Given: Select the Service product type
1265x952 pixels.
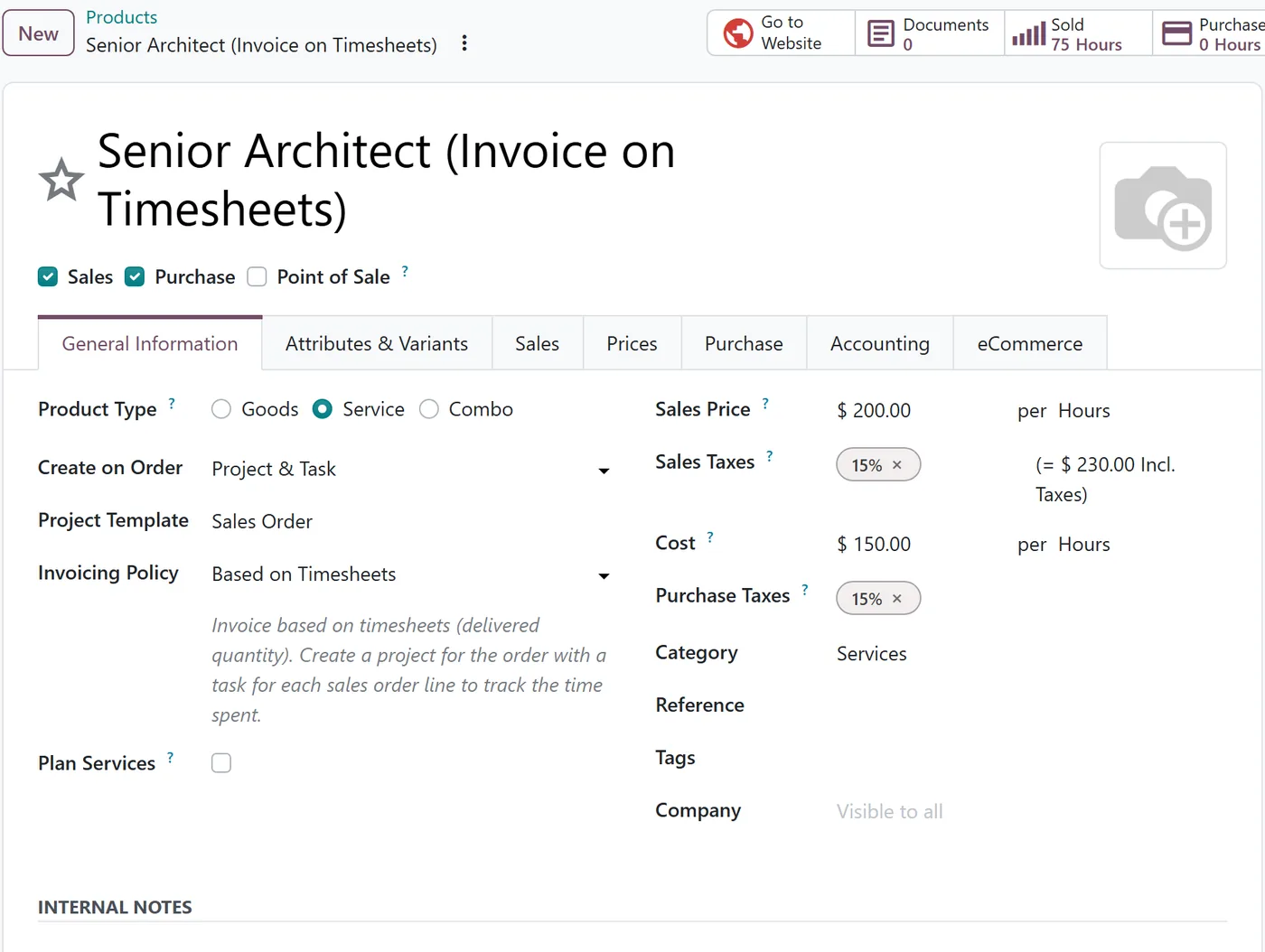Looking at the screenshot, I should 323,410.
